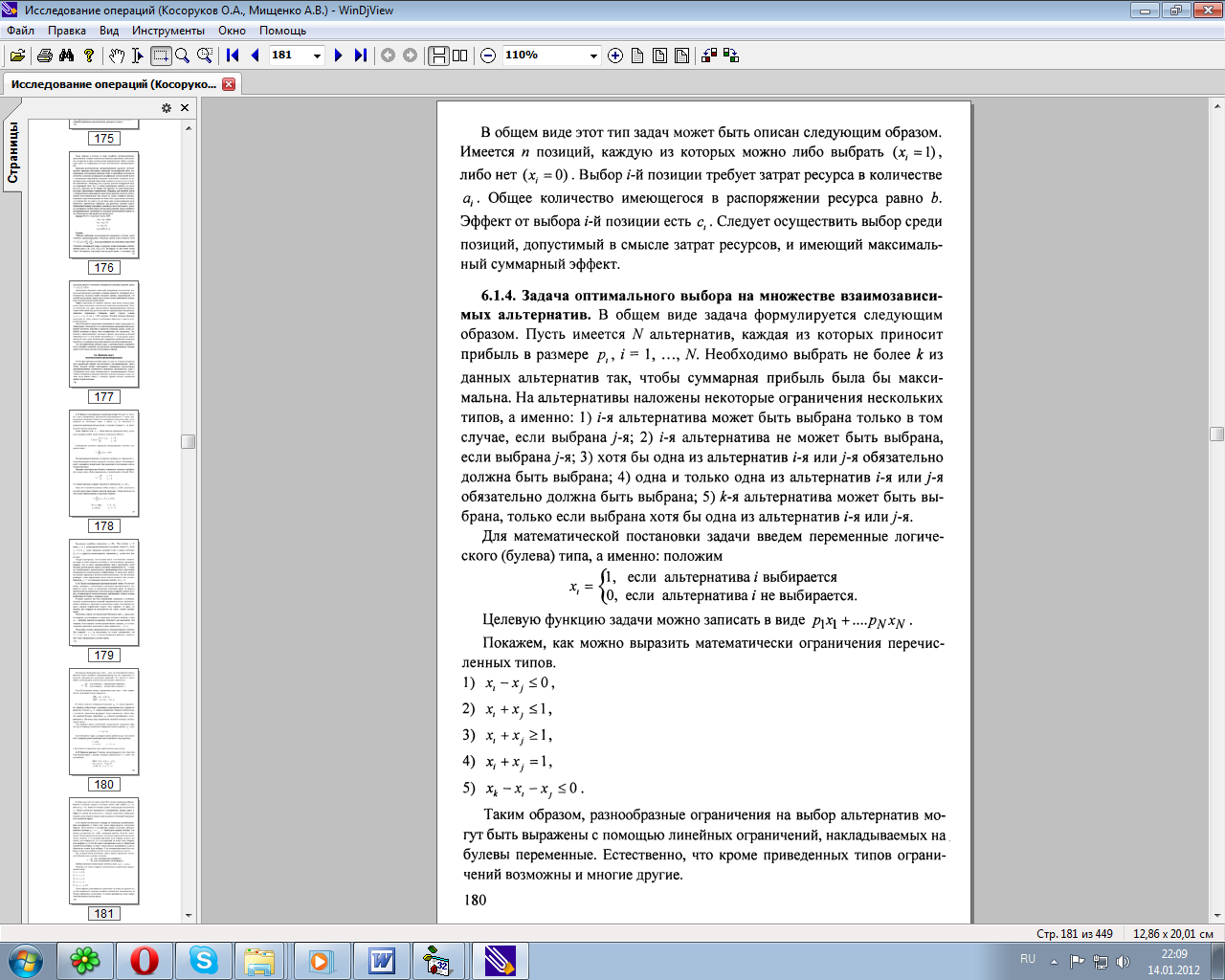Click the Help question mark icon
Screen dimensions: 1225x980
(89, 56)
